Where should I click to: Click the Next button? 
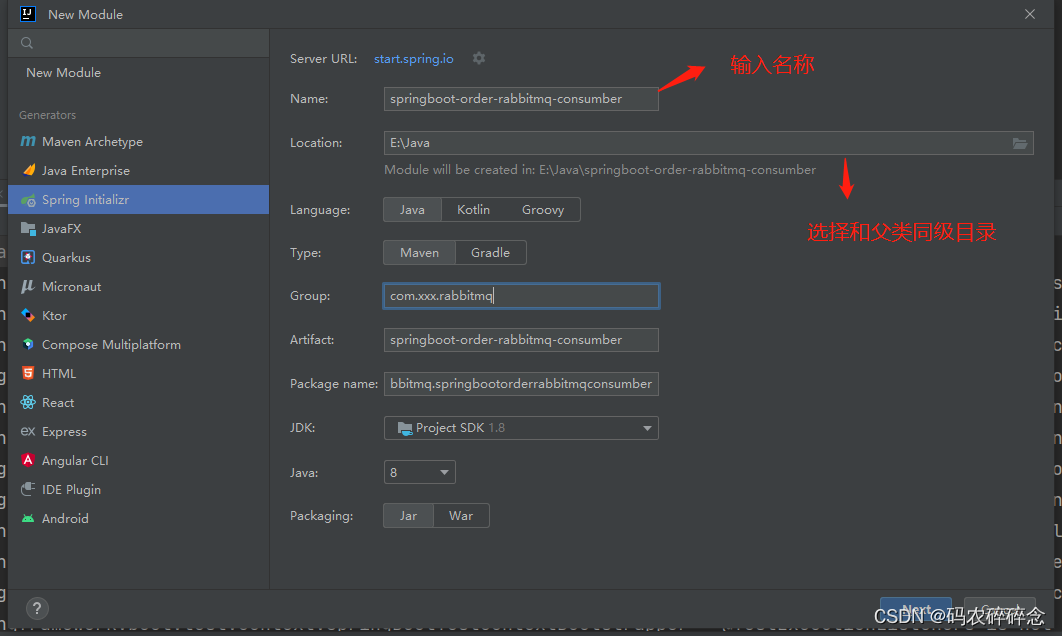(916, 609)
